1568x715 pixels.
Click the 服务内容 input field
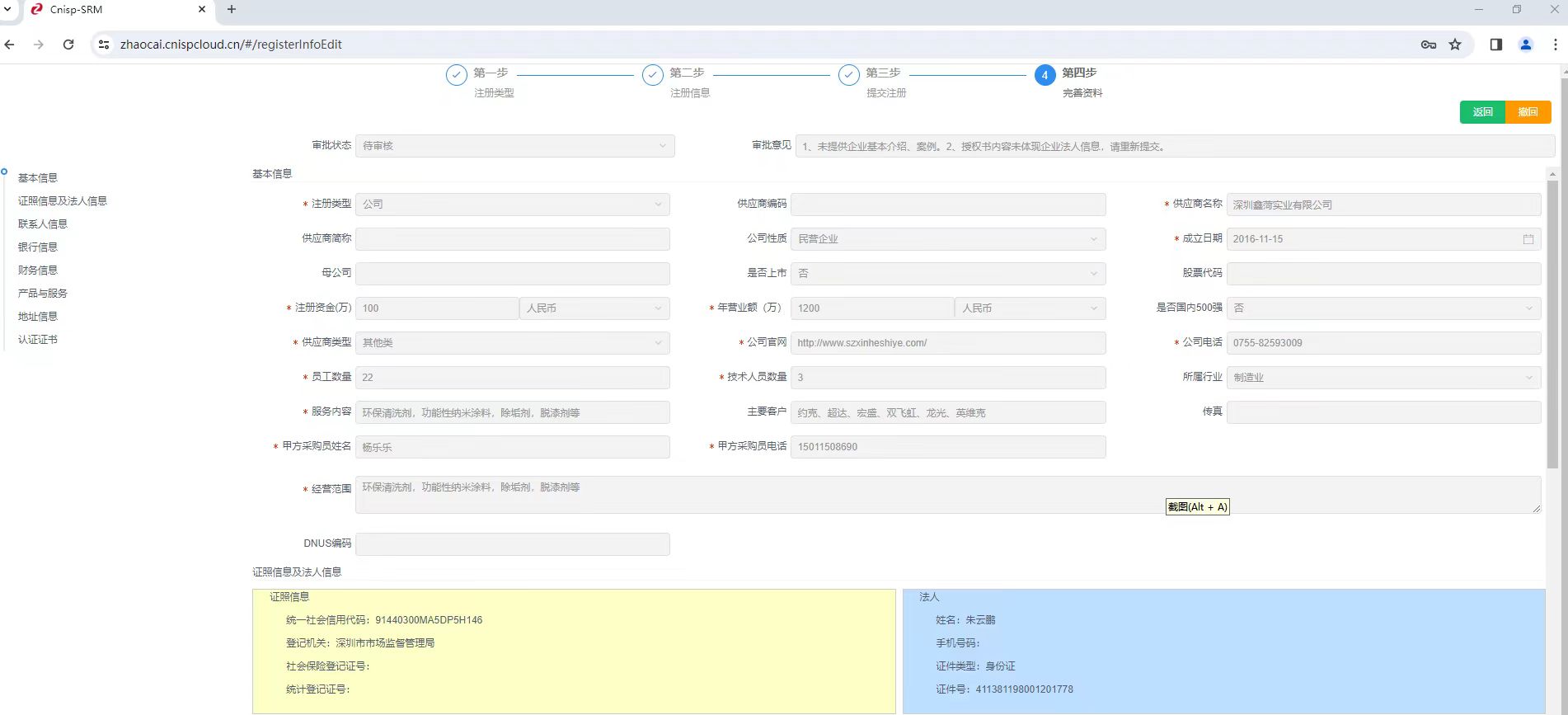point(513,412)
